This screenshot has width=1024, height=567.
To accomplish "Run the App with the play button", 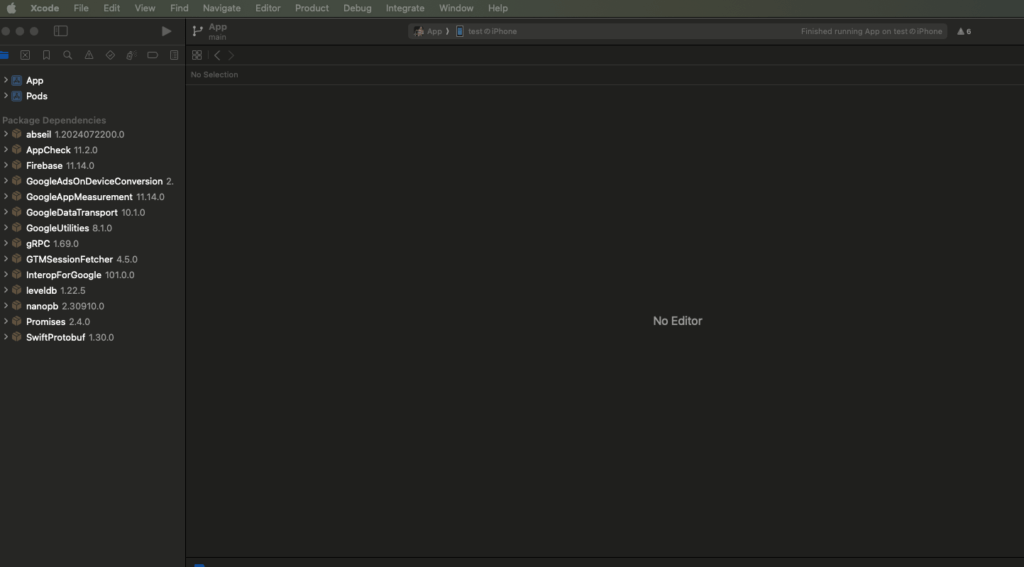I will tap(166, 31).
